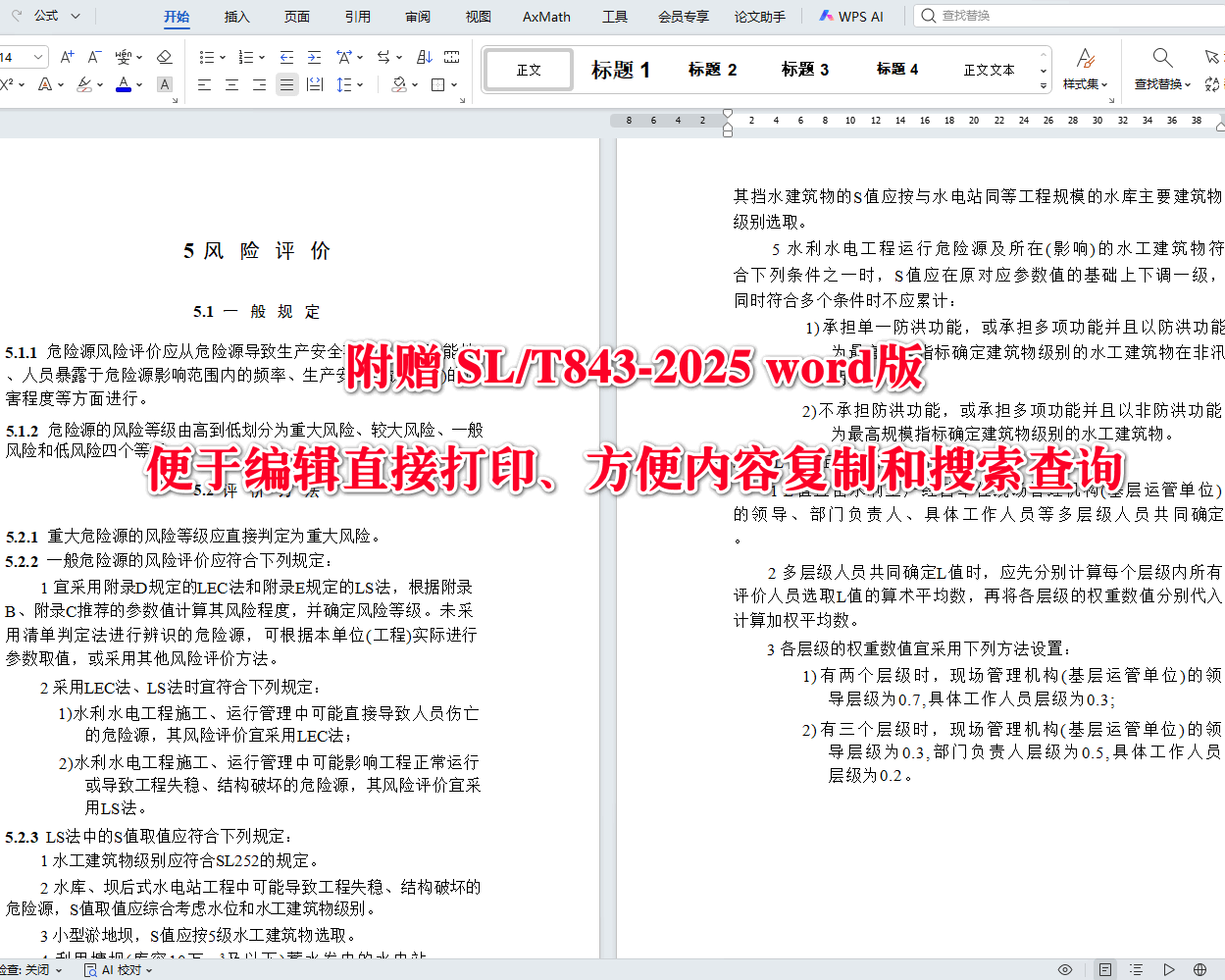Image resolution: width=1225 pixels, height=980 pixels.
Task: Select the justify alignment icon
Action: point(286,84)
